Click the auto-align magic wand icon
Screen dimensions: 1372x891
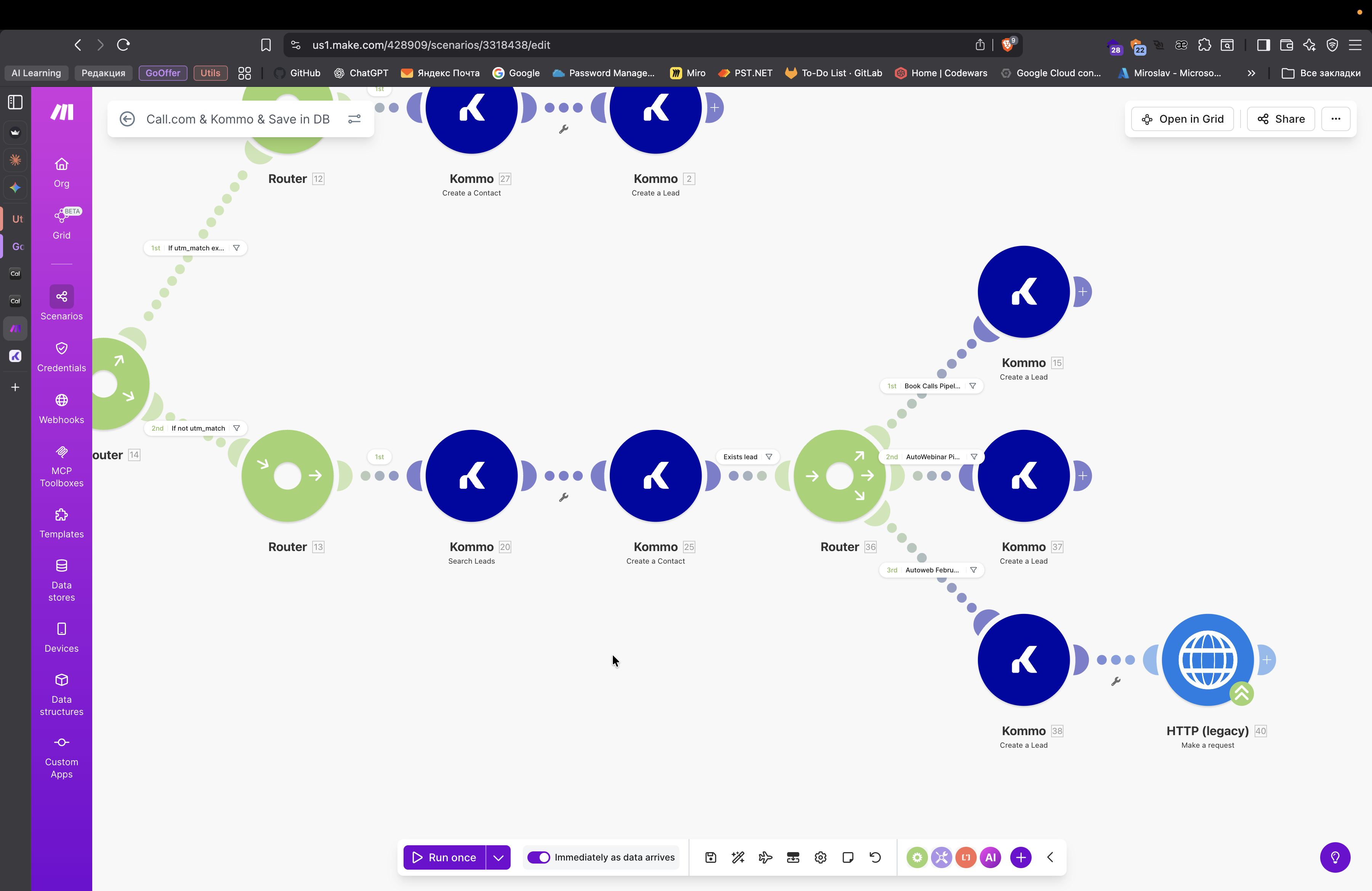738,857
